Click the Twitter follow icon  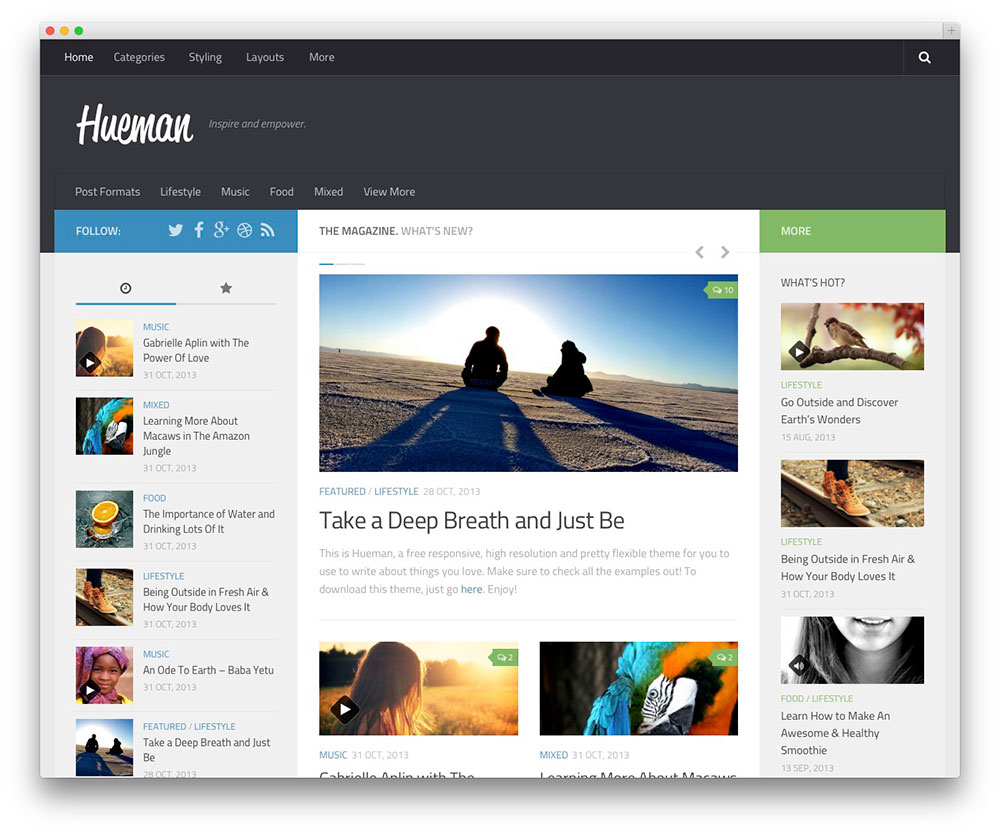175,231
